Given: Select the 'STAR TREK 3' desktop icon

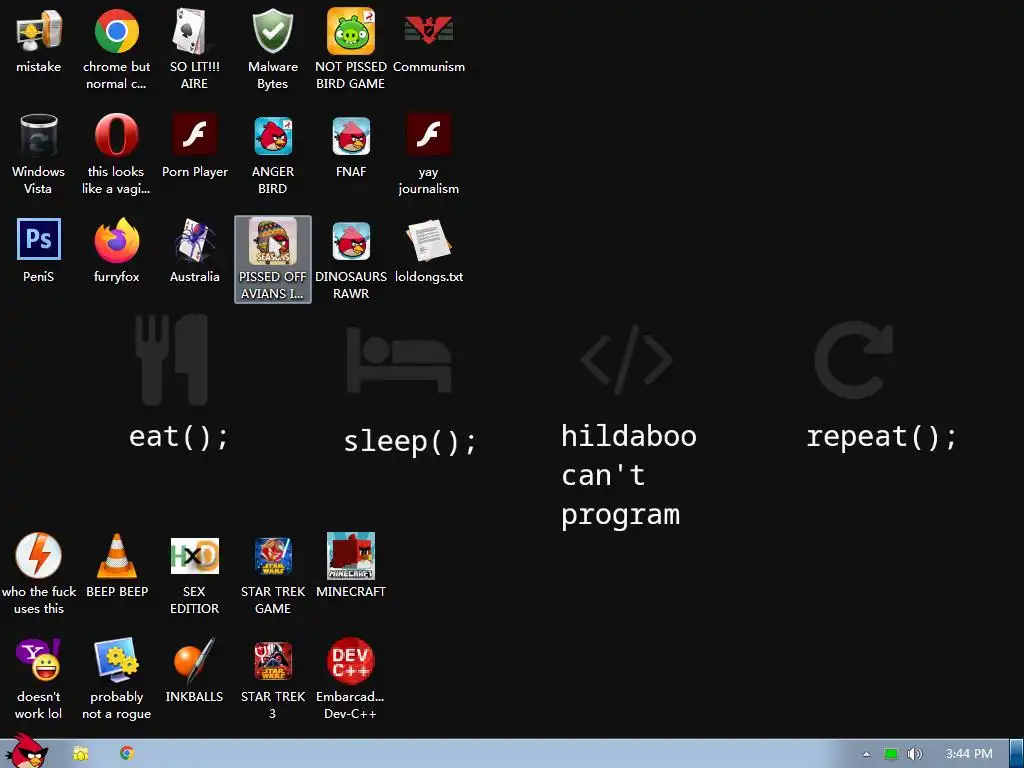Looking at the screenshot, I should tap(272, 661).
